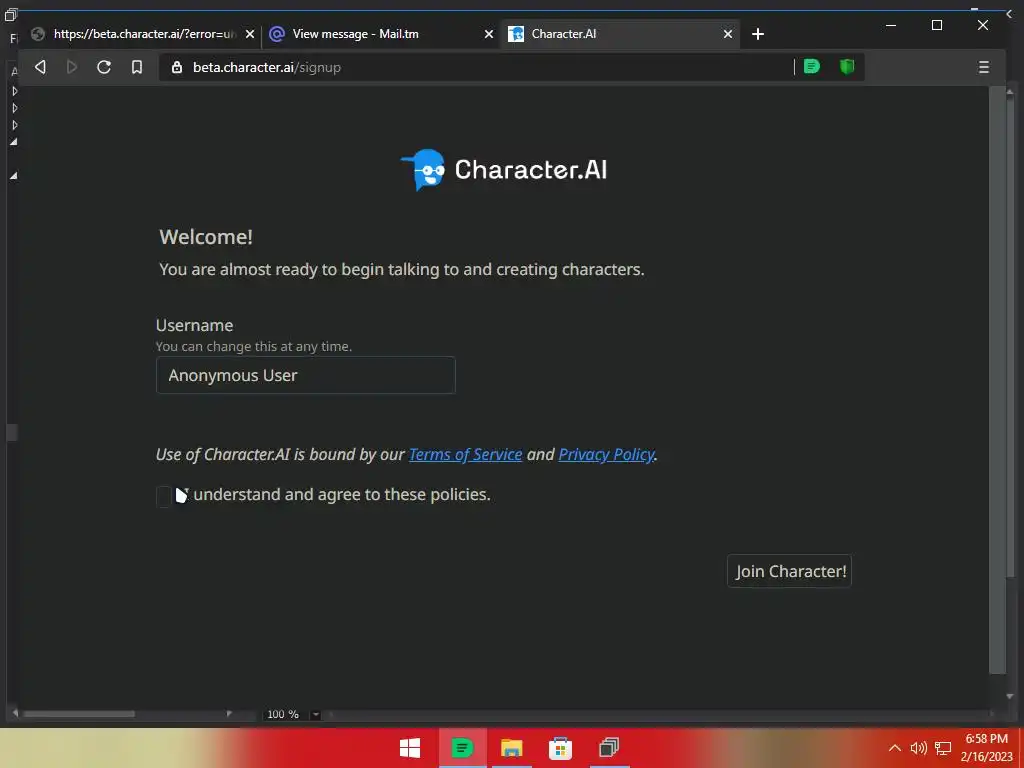Open a new browser tab

tap(758, 34)
